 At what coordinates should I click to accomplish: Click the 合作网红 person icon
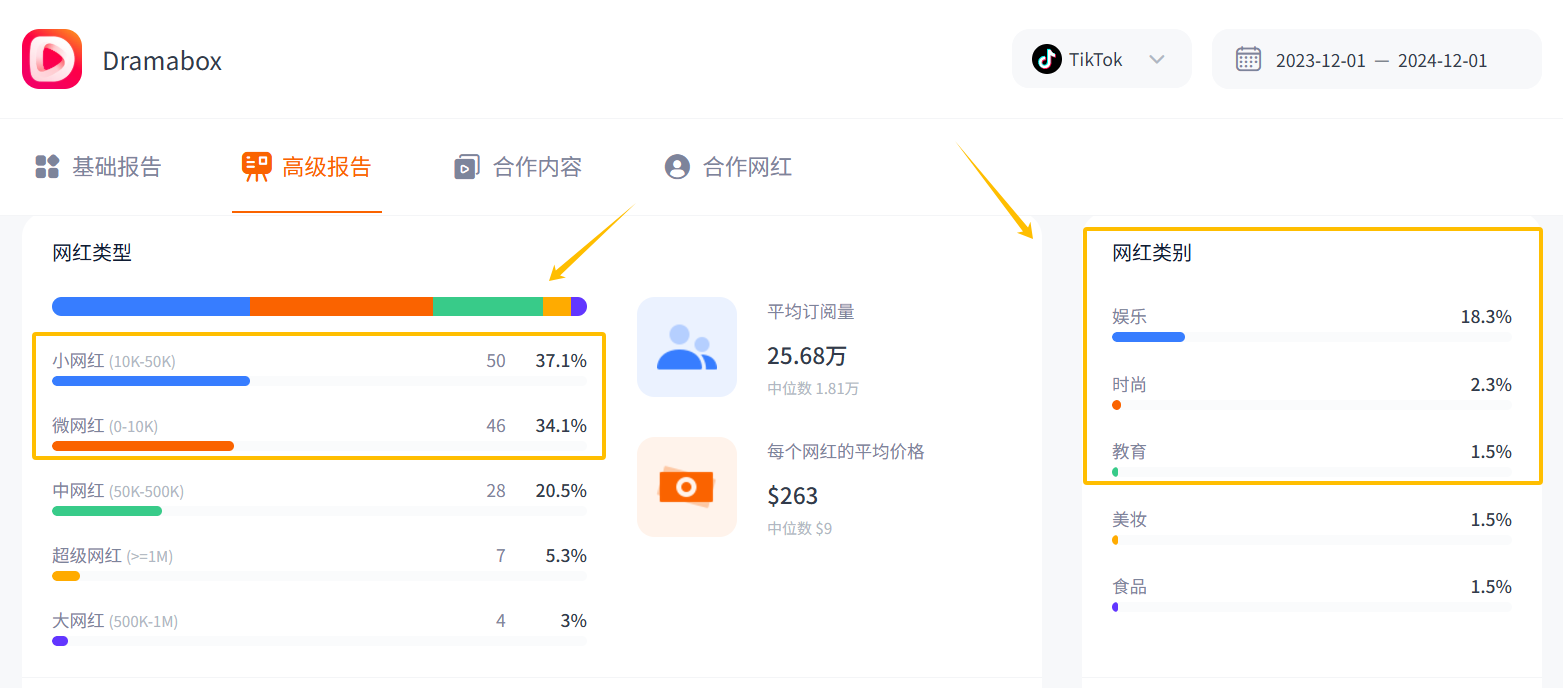click(676, 166)
